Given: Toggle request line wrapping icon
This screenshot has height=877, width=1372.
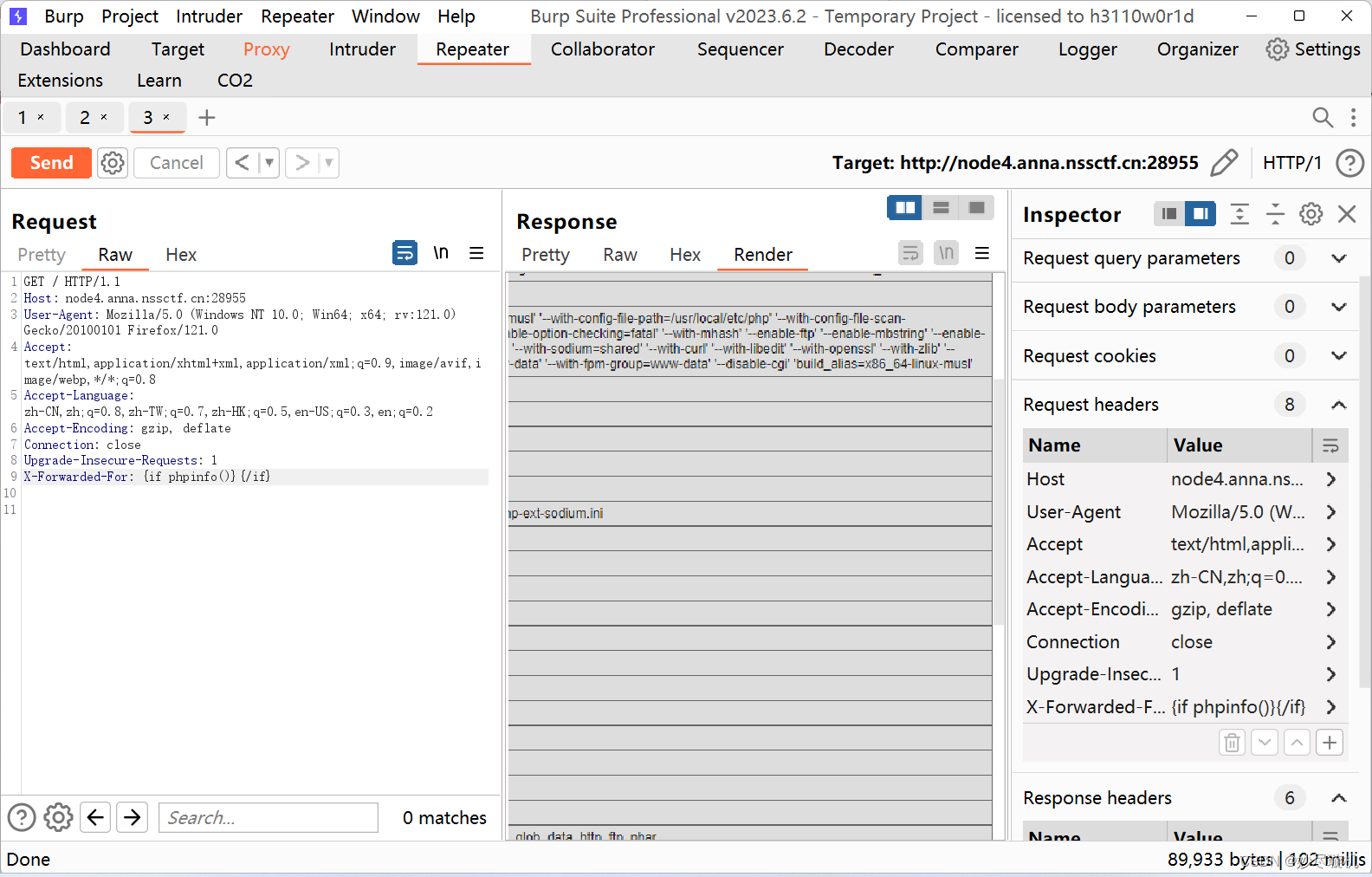Looking at the screenshot, I should pyautogui.click(x=404, y=253).
